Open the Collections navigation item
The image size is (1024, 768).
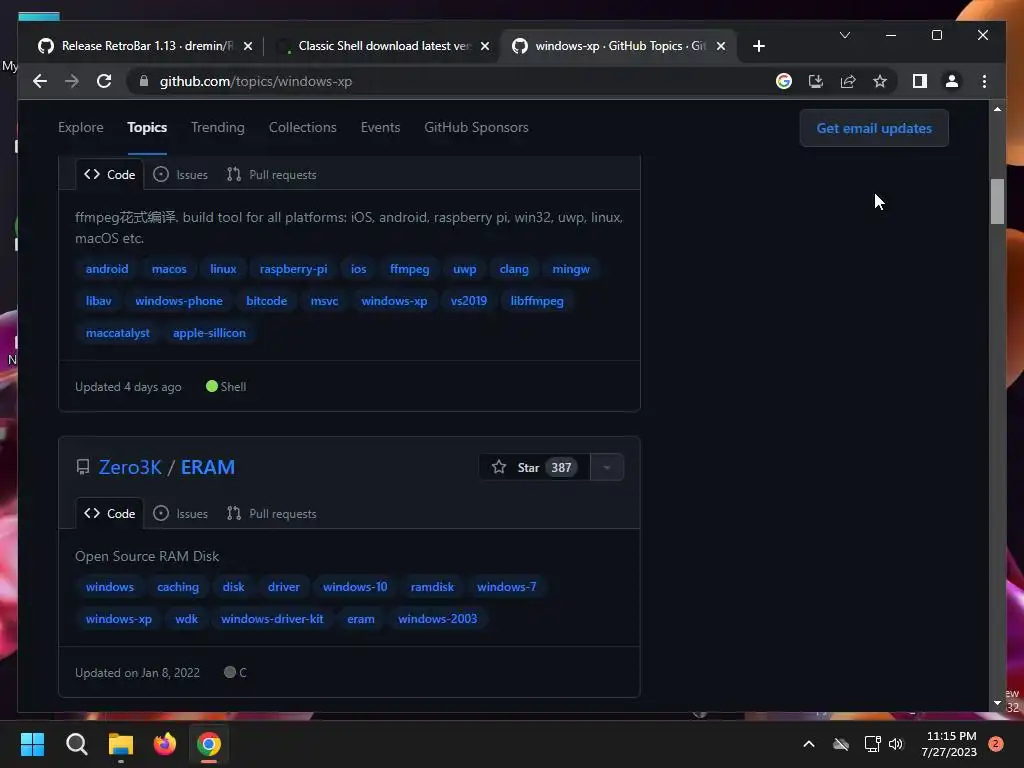[302, 127]
